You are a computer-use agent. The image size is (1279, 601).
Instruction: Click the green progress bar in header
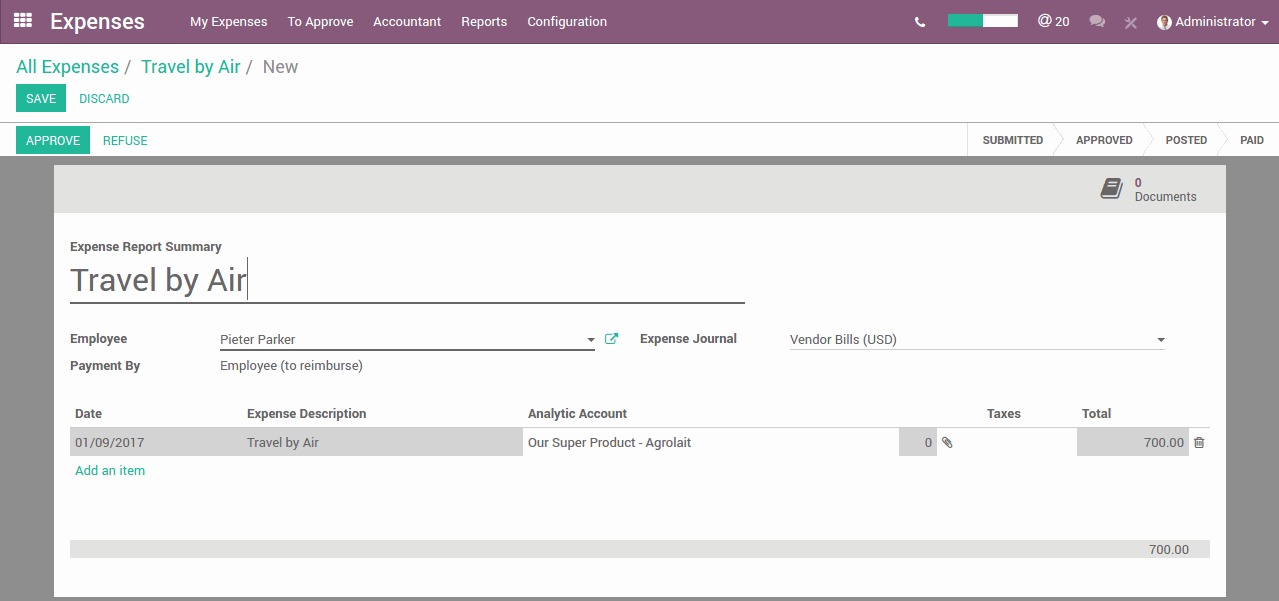point(982,20)
